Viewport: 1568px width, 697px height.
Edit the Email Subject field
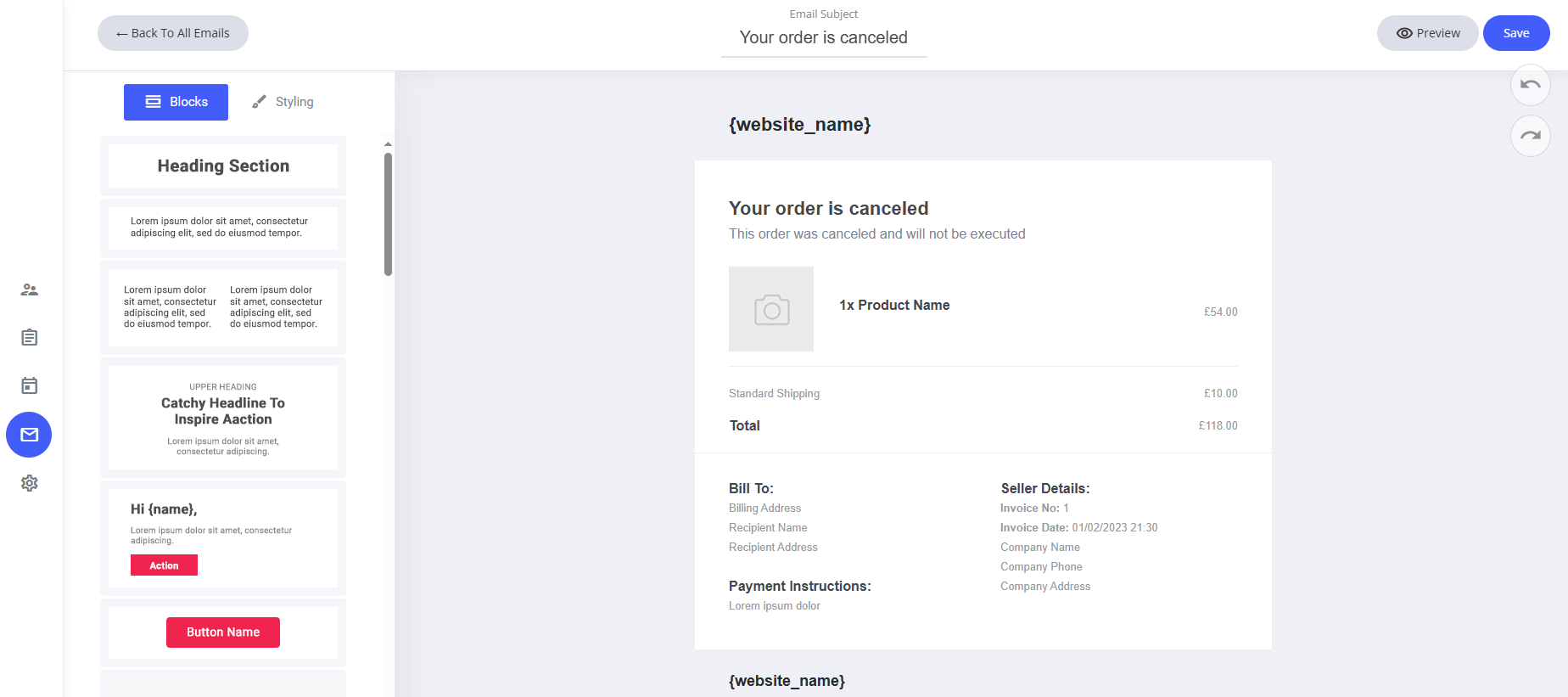coord(823,37)
